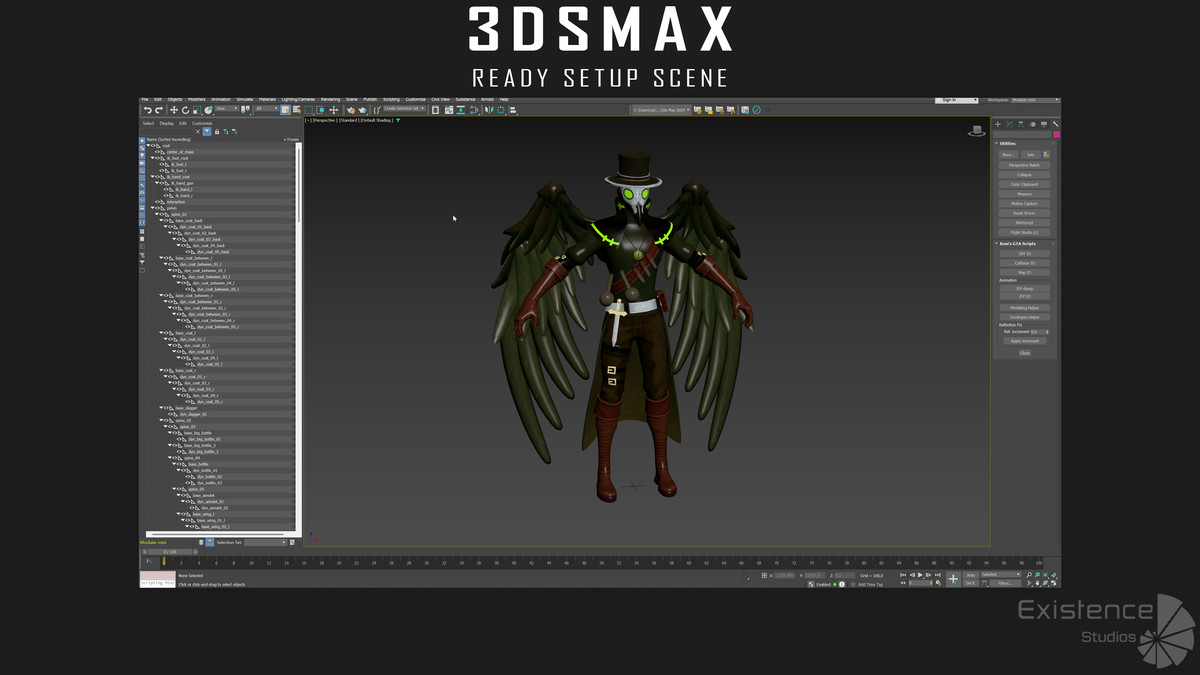
Task: Open the Arnold menu
Action: click(487, 100)
